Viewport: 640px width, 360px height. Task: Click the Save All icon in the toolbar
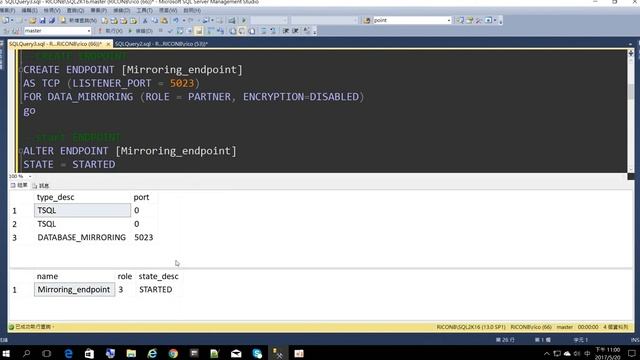click(52, 20)
